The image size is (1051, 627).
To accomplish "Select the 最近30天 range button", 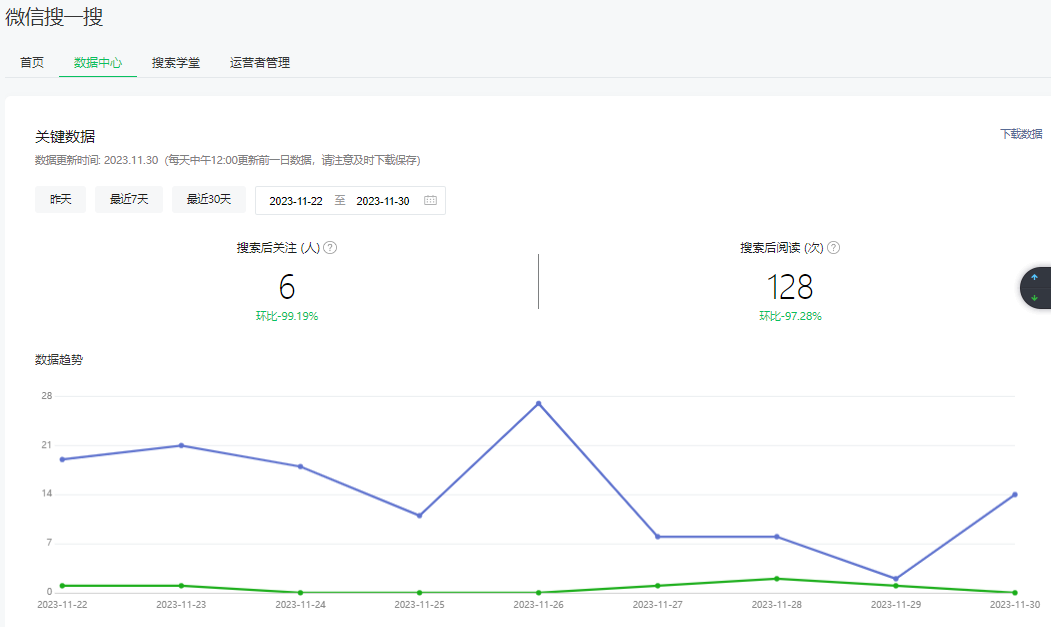I will (208, 199).
